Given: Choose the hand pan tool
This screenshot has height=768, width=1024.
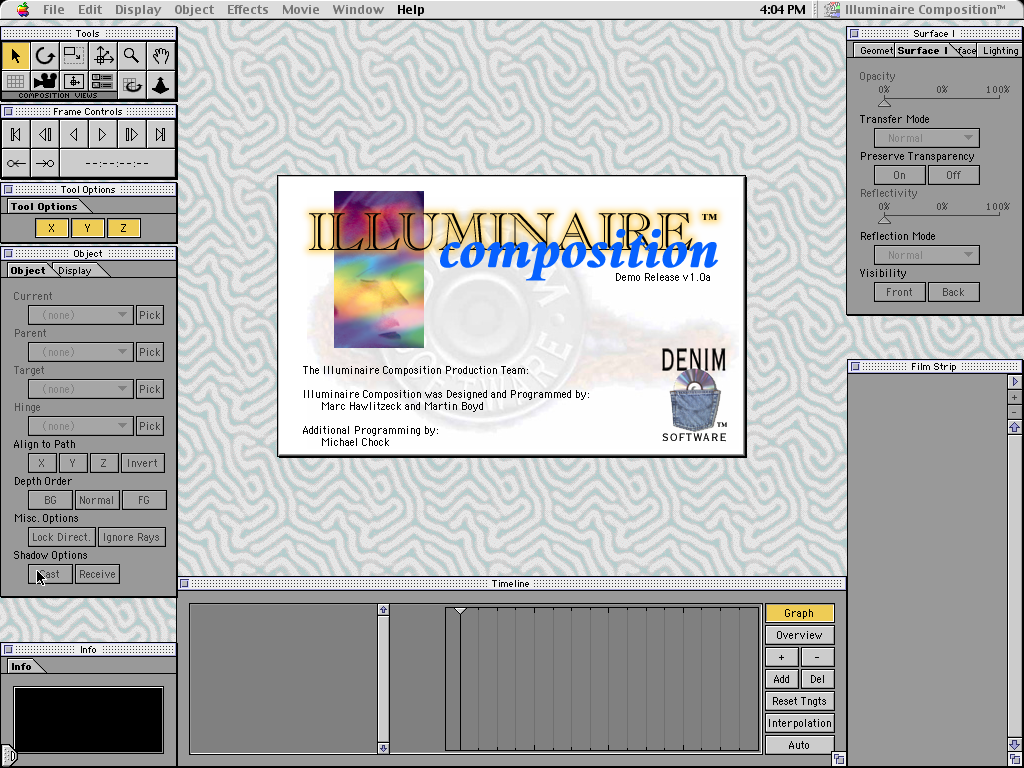Looking at the screenshot, I should [161, 56].
